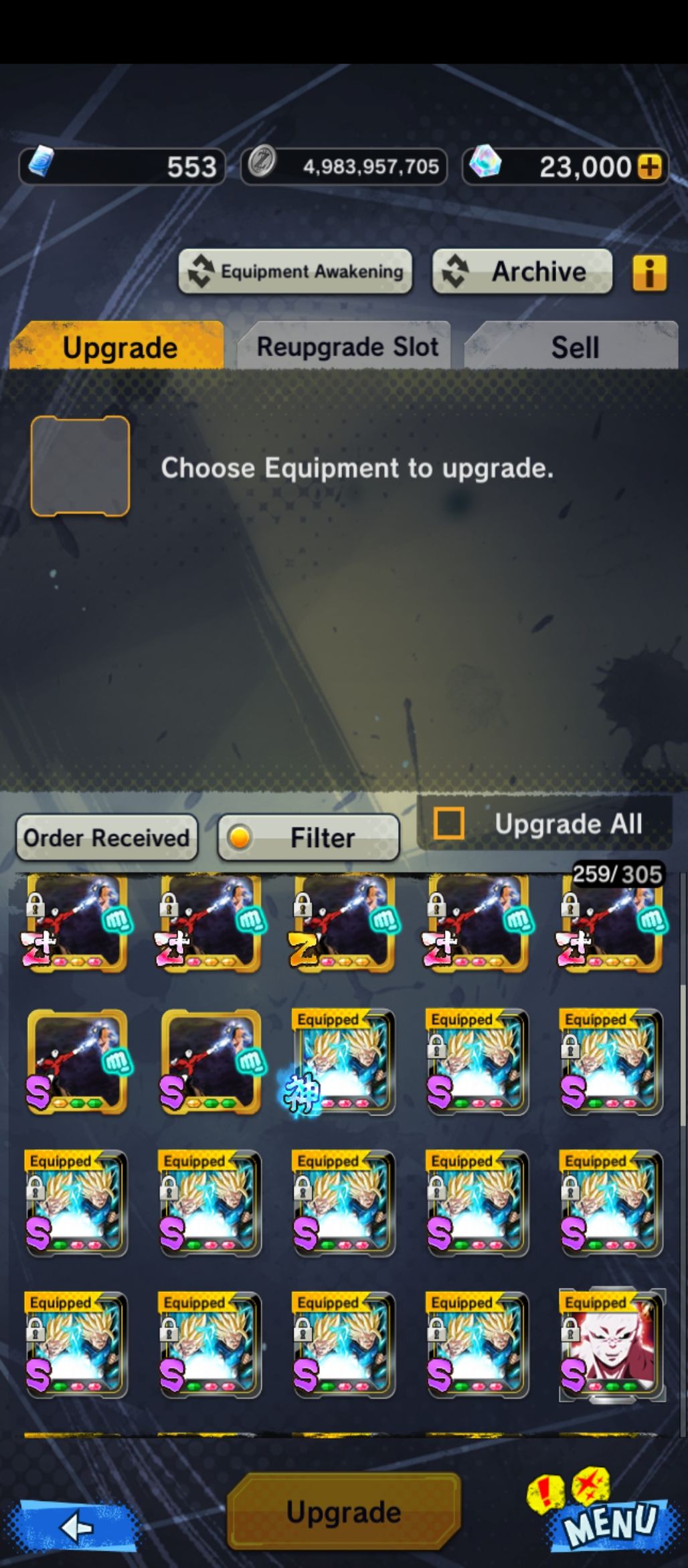Check the Upgrade All checkbox
Viewport: 688px width, 1568px height.
(448, 823)
